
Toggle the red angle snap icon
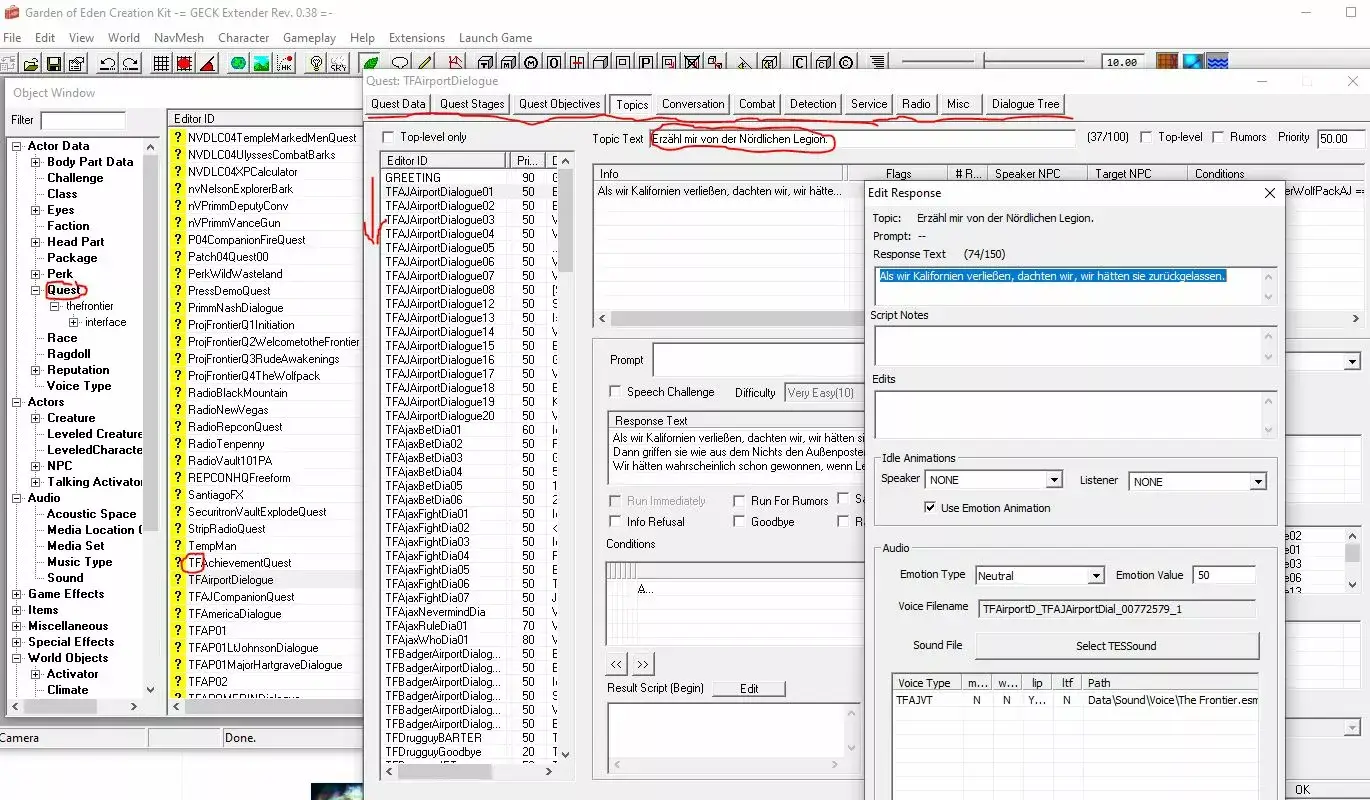207,63
